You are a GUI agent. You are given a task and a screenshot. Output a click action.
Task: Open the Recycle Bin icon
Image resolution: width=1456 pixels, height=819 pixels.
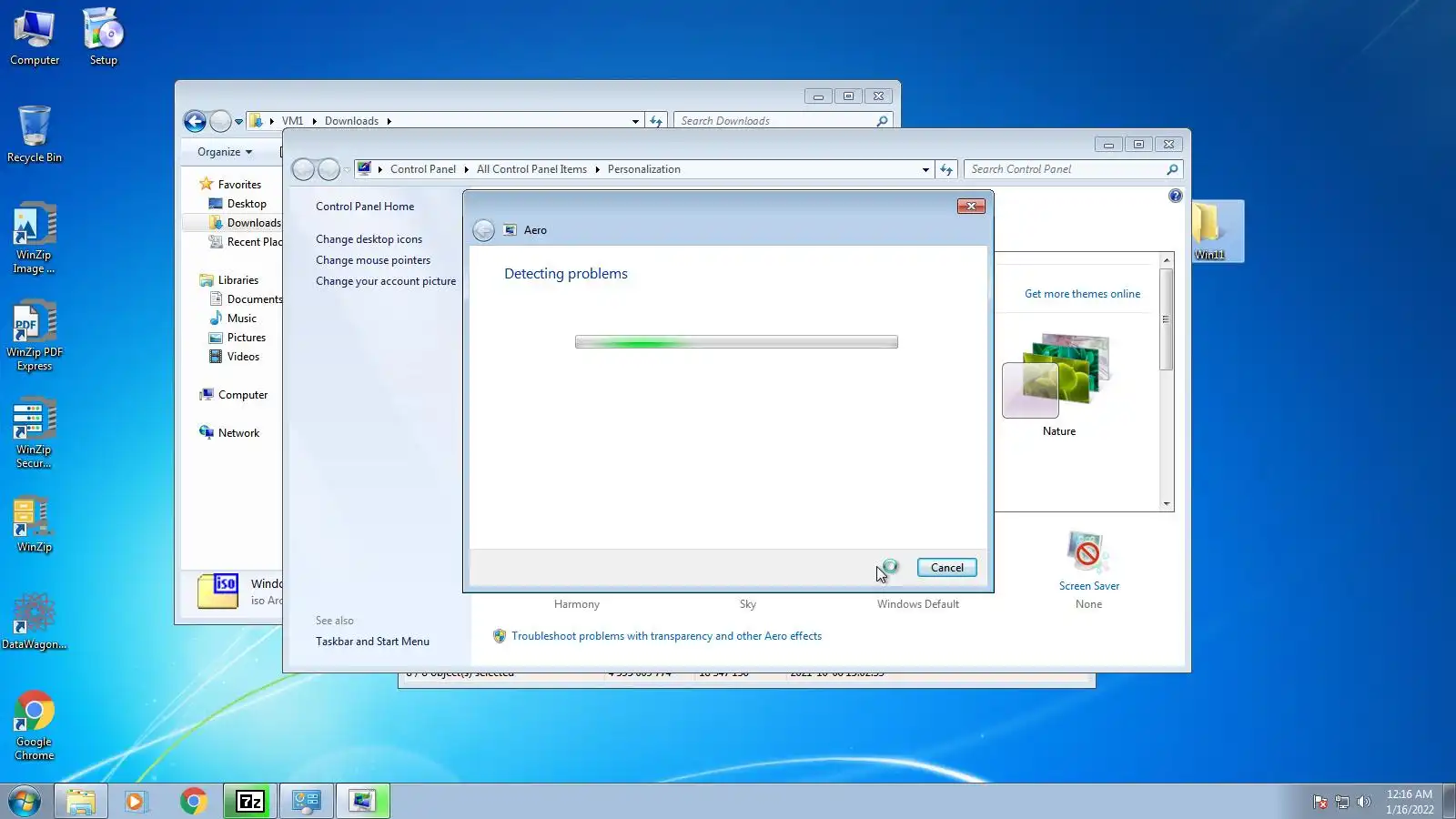tap(35, 134)
